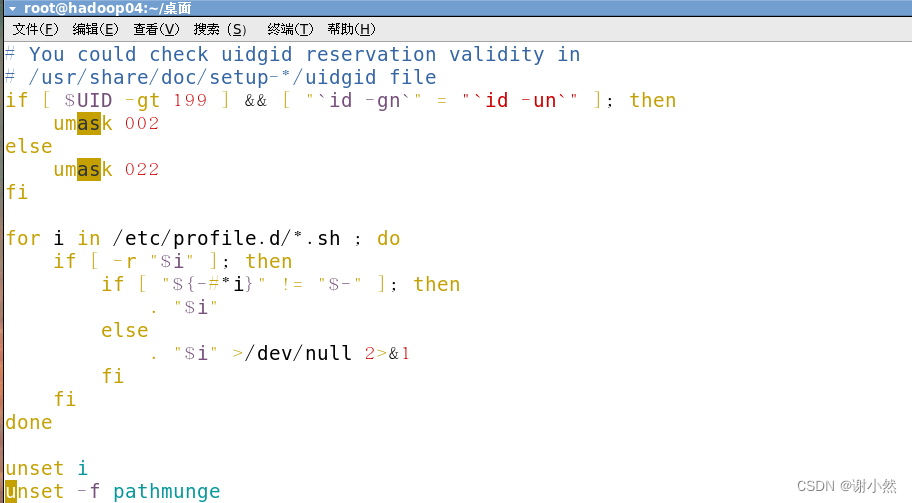Click the 'unset i' line
The width and height of the screenshot is (912, 503).
pos(47,468)
